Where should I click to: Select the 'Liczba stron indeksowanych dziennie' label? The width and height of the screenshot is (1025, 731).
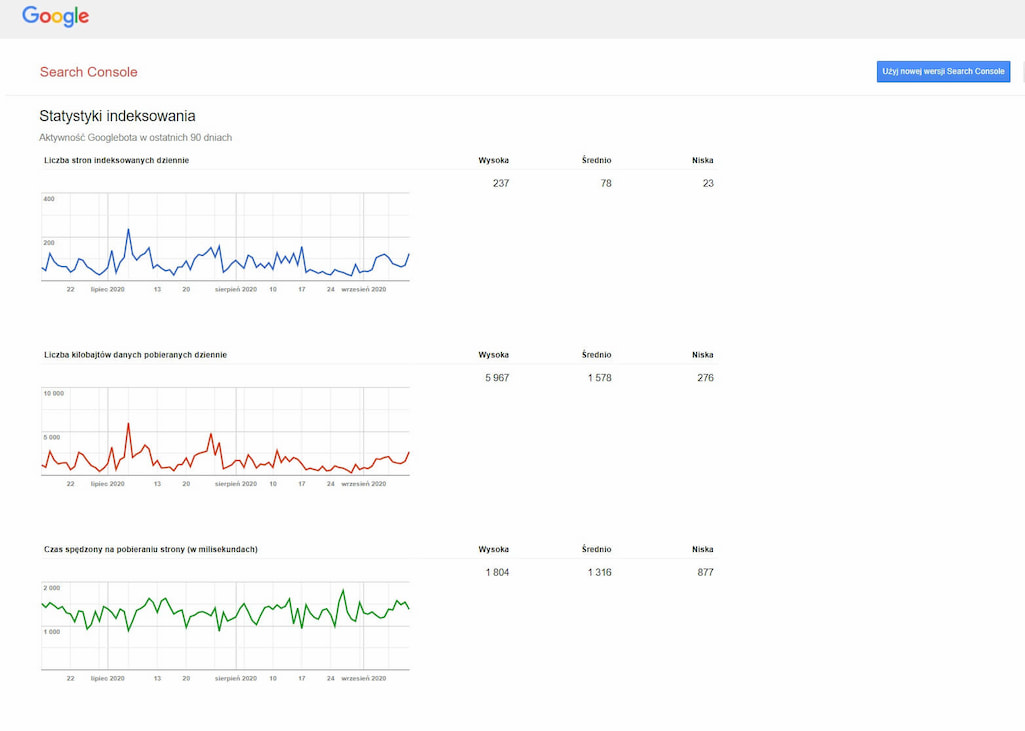coord(116,160)
